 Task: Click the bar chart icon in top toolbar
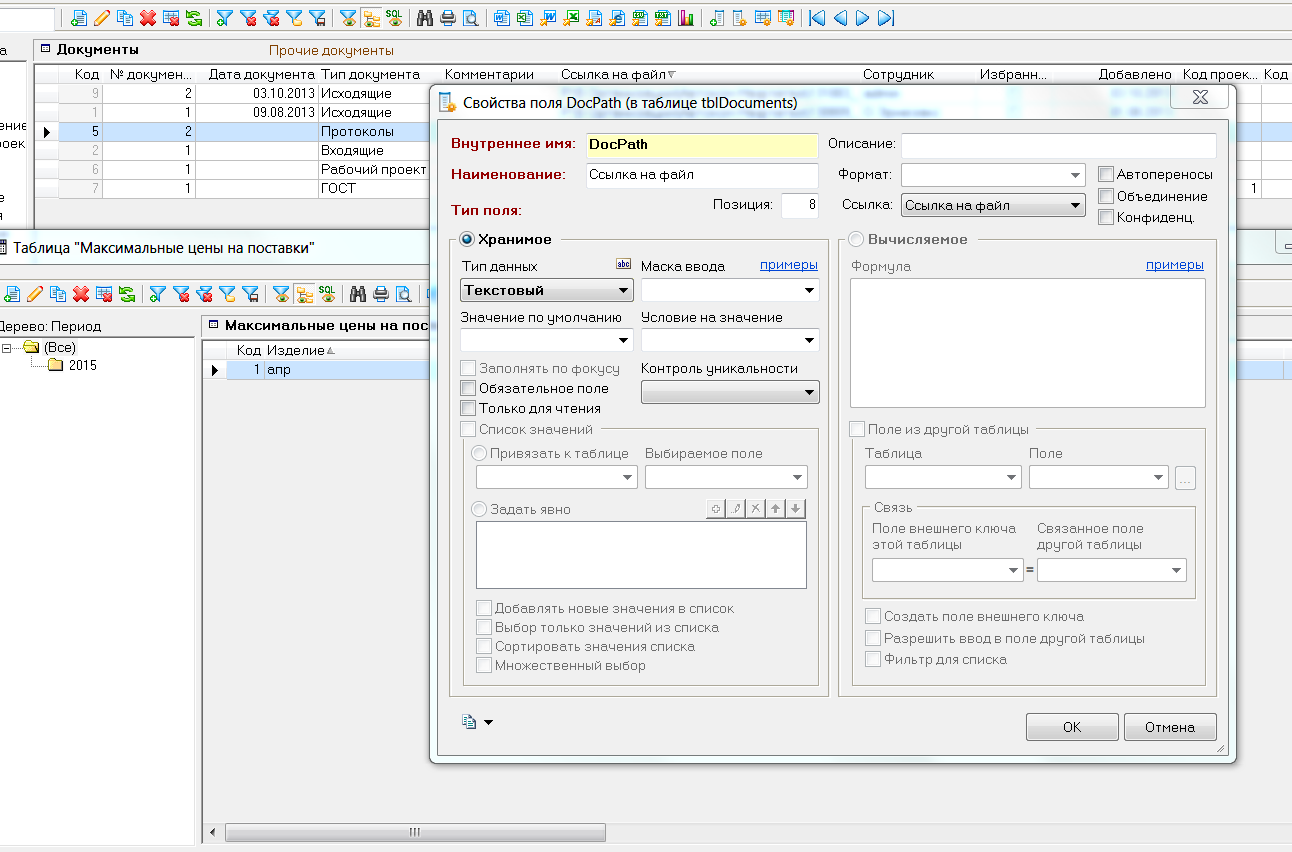coord(686,18)
